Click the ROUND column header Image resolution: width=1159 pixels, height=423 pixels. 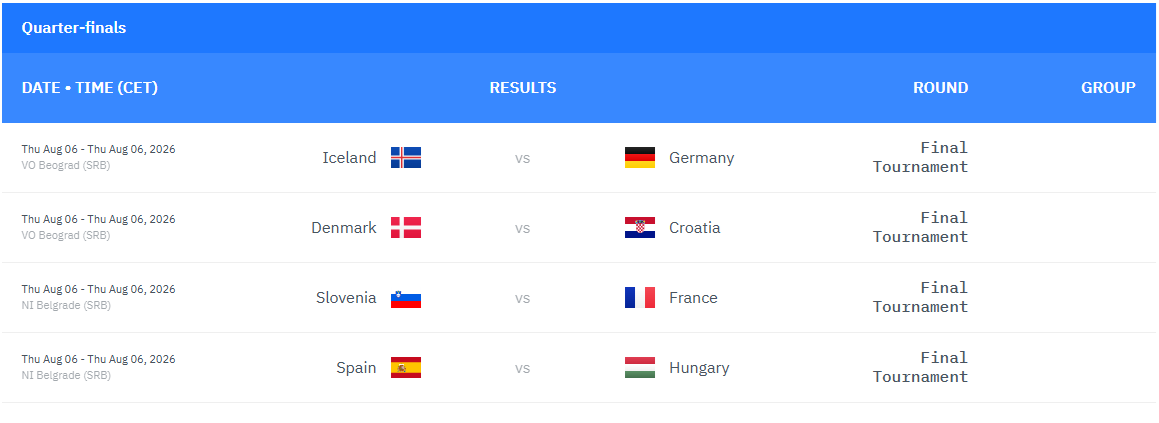point(940,88)
